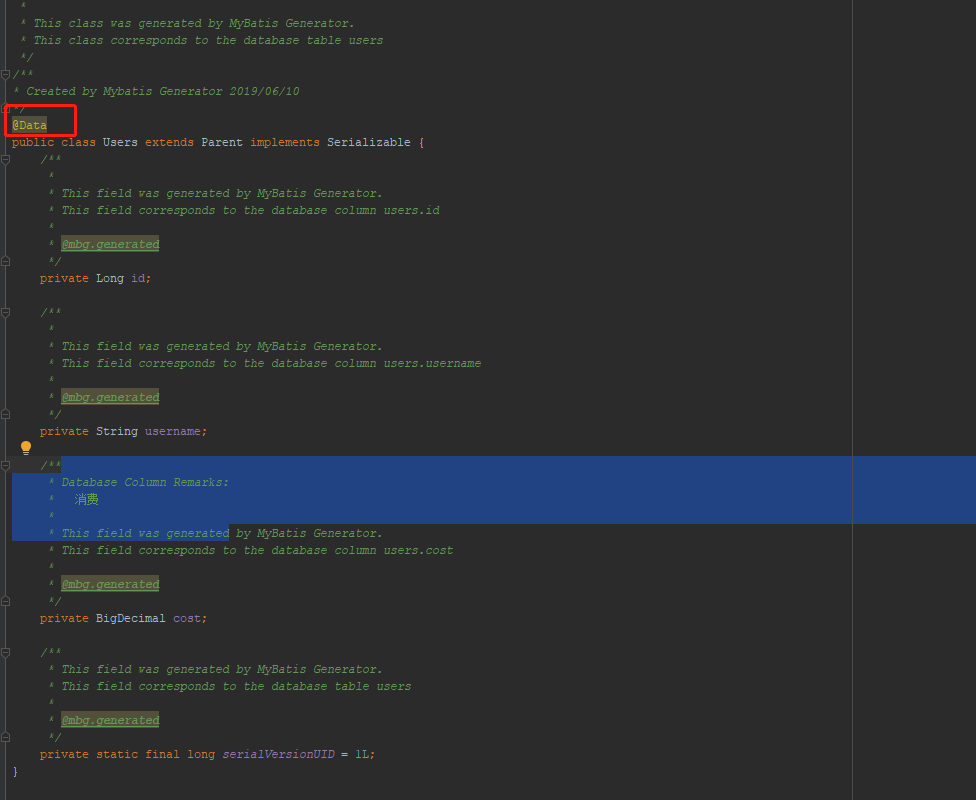The height and width of the screenshot is (800, 976).
Task: Click the 'cost' field name
Action: tap(187, 618)
